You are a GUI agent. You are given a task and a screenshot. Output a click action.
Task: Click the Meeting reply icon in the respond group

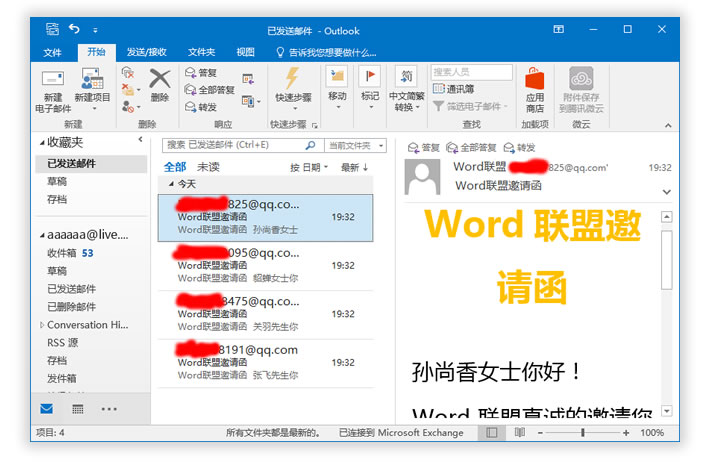(248, 79)
